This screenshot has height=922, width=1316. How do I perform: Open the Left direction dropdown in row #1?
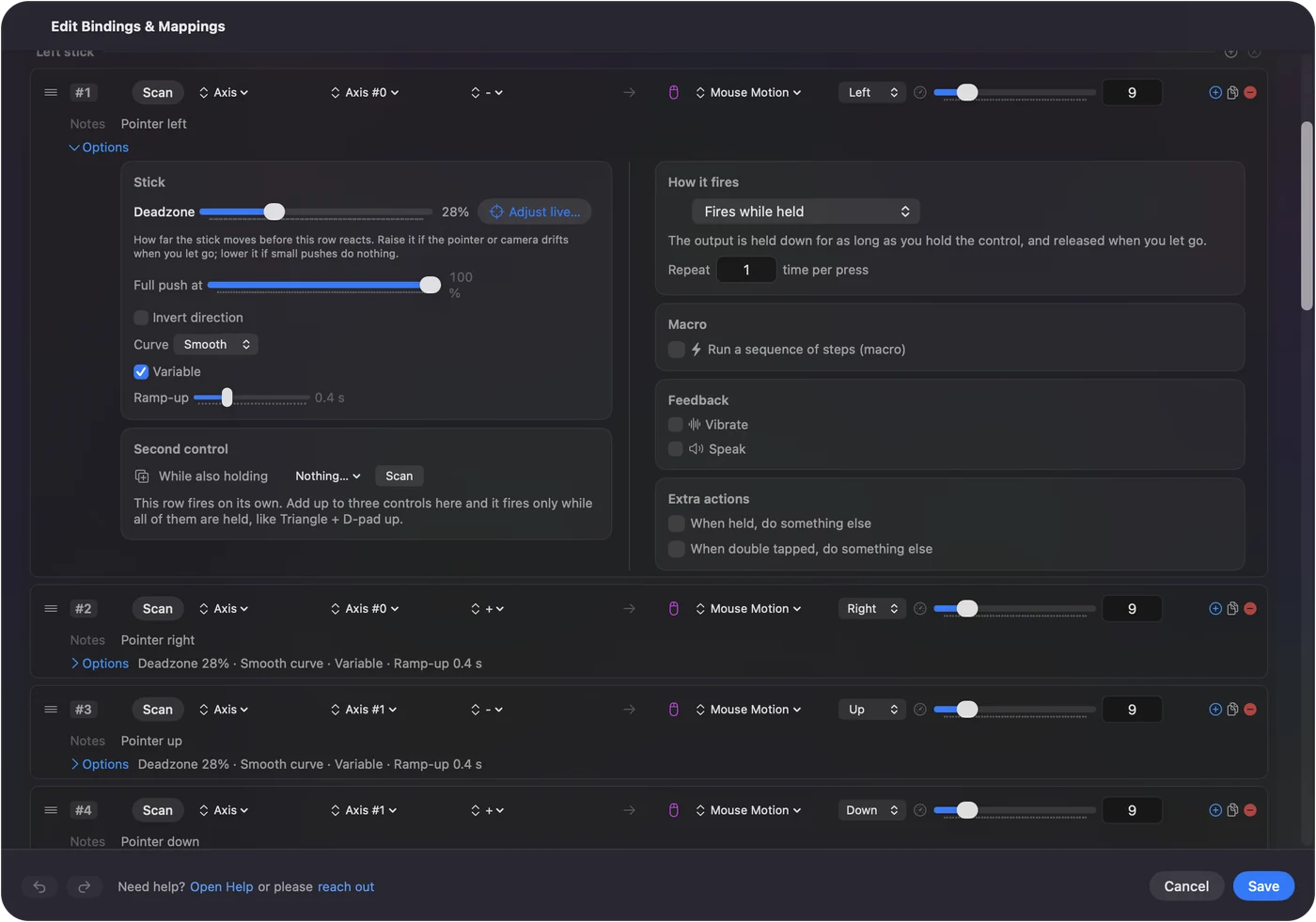[x=872, y=92]
